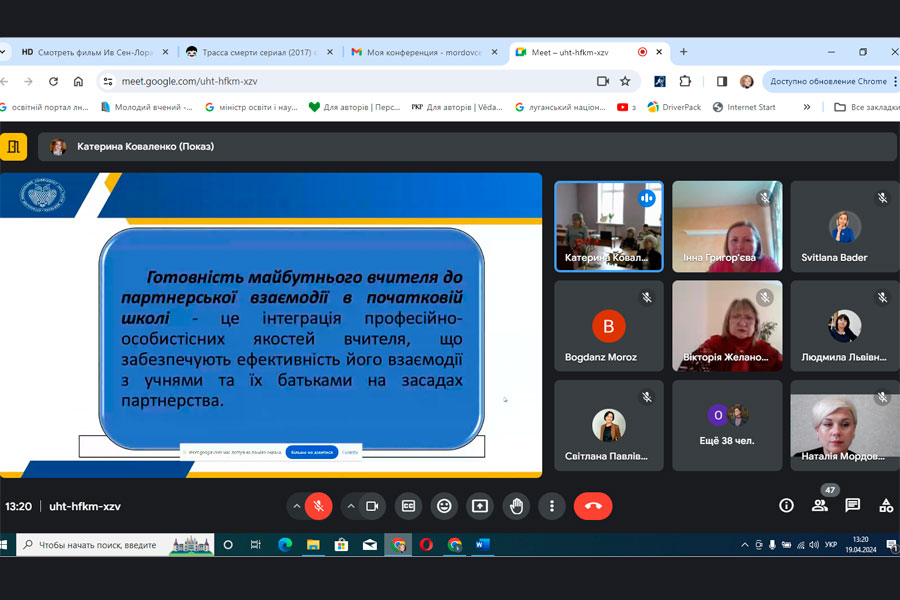Select Інна Григор'єва video tile
The image size is (900, 600).
pyautogui.click(x=727, y=226)
